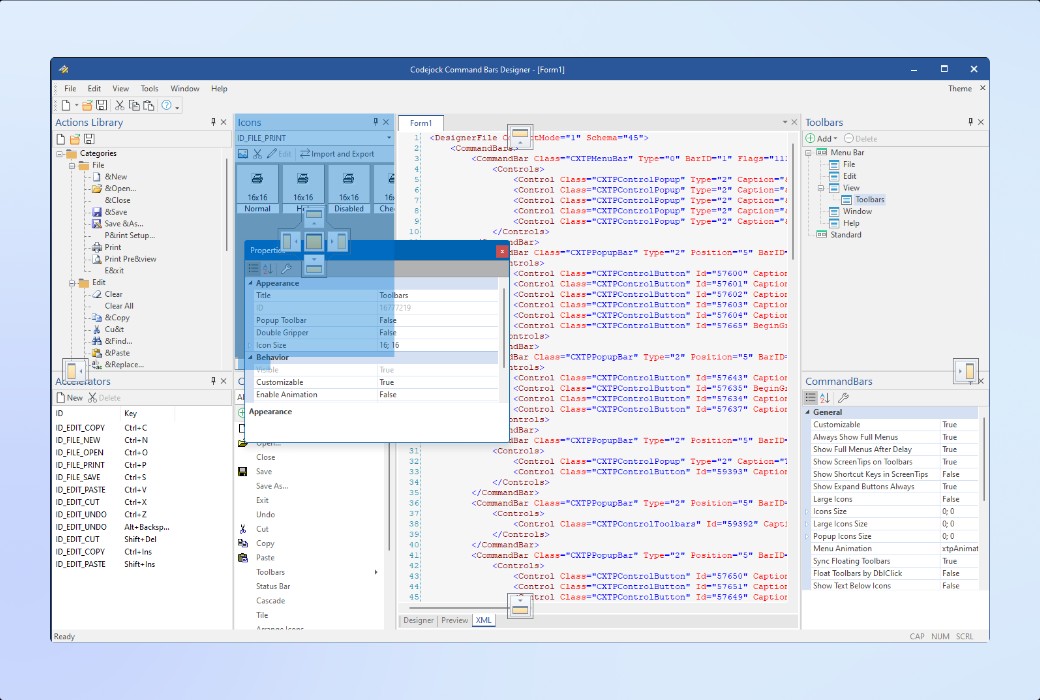The width and height of the screenshot is (1040, 700).
Task: Click Save icon in Actions Library toolbar
Action: tap(89, 139)
